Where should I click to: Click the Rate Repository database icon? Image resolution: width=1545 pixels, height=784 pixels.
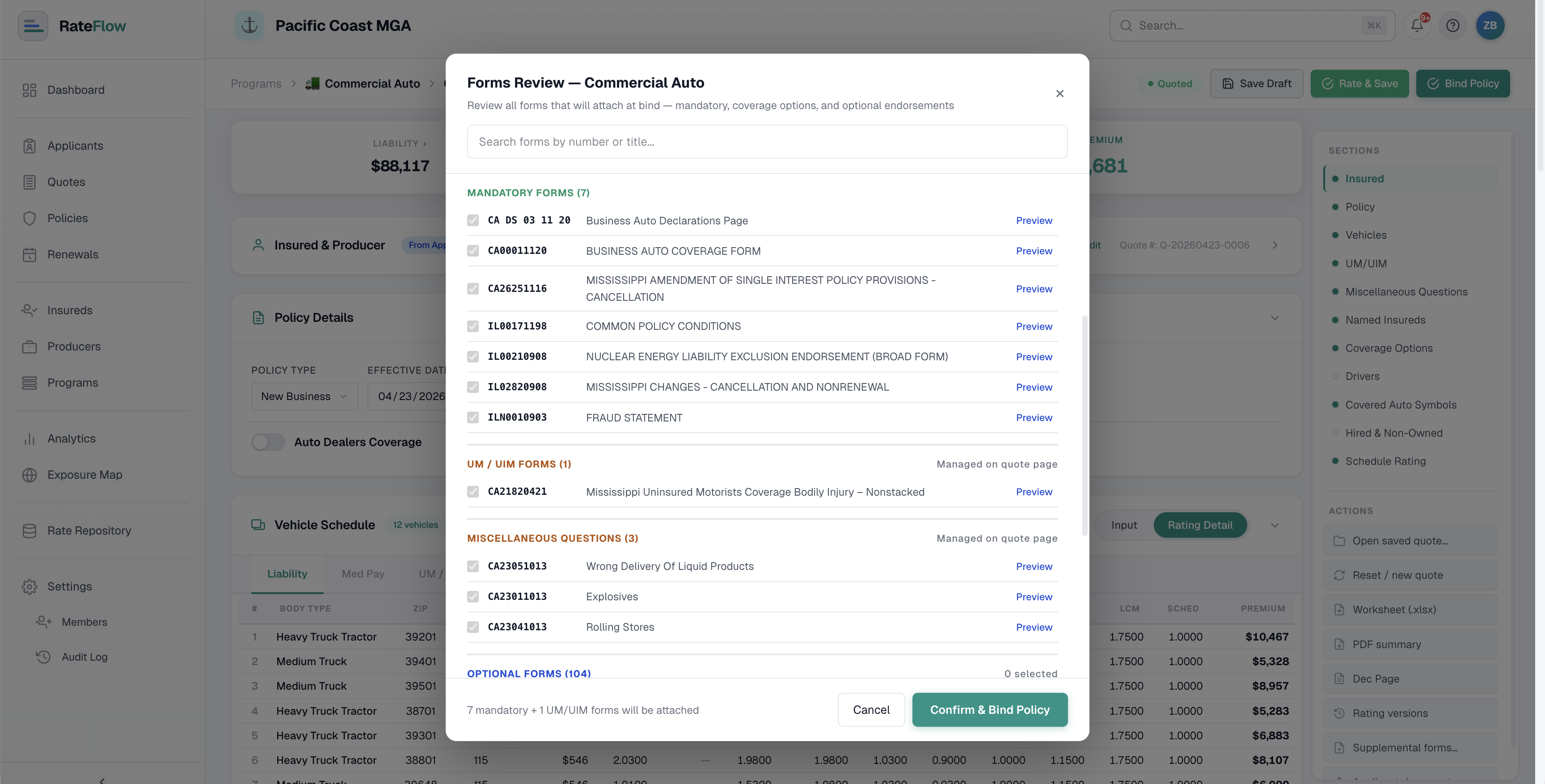tap(30, 531)
